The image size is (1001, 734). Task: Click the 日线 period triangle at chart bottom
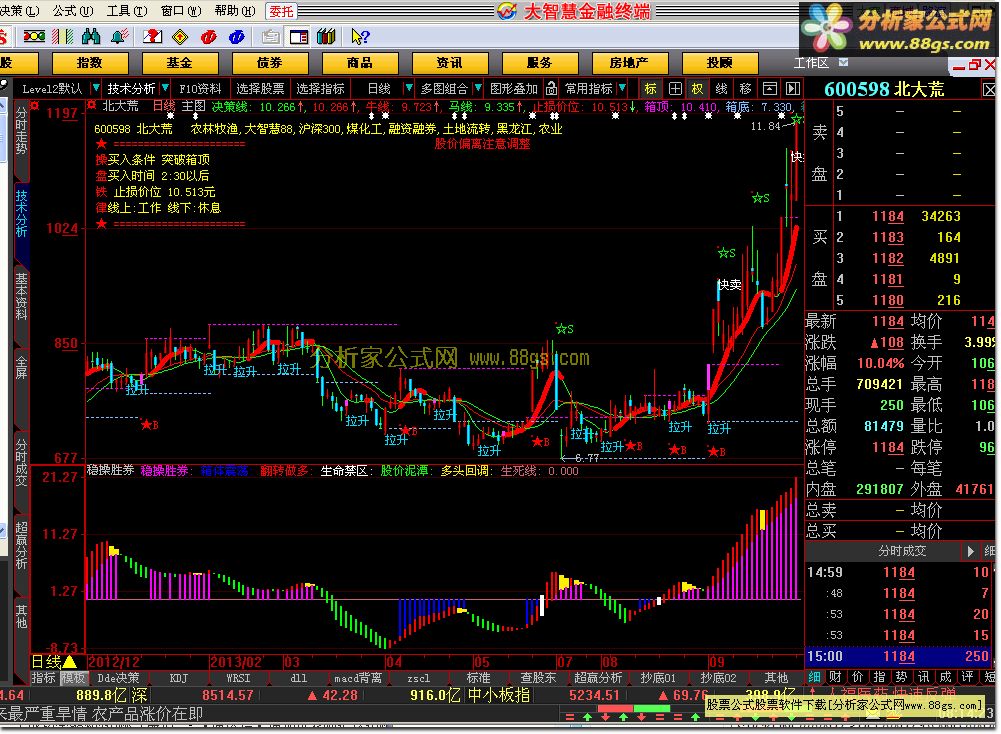coord(69,661)
